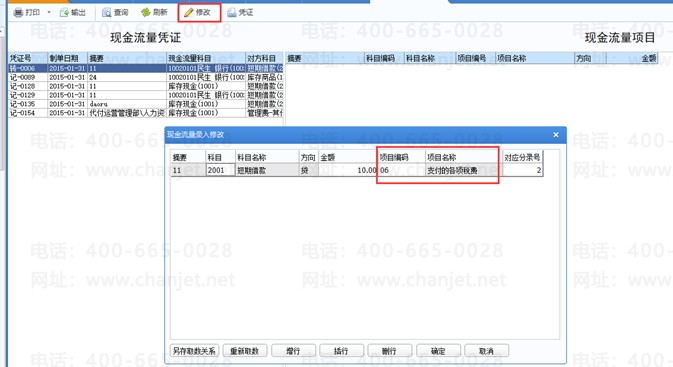This screenshot has height=367, width=673.
Task: Click the 增行 add row button
Action: click(293, 351)
